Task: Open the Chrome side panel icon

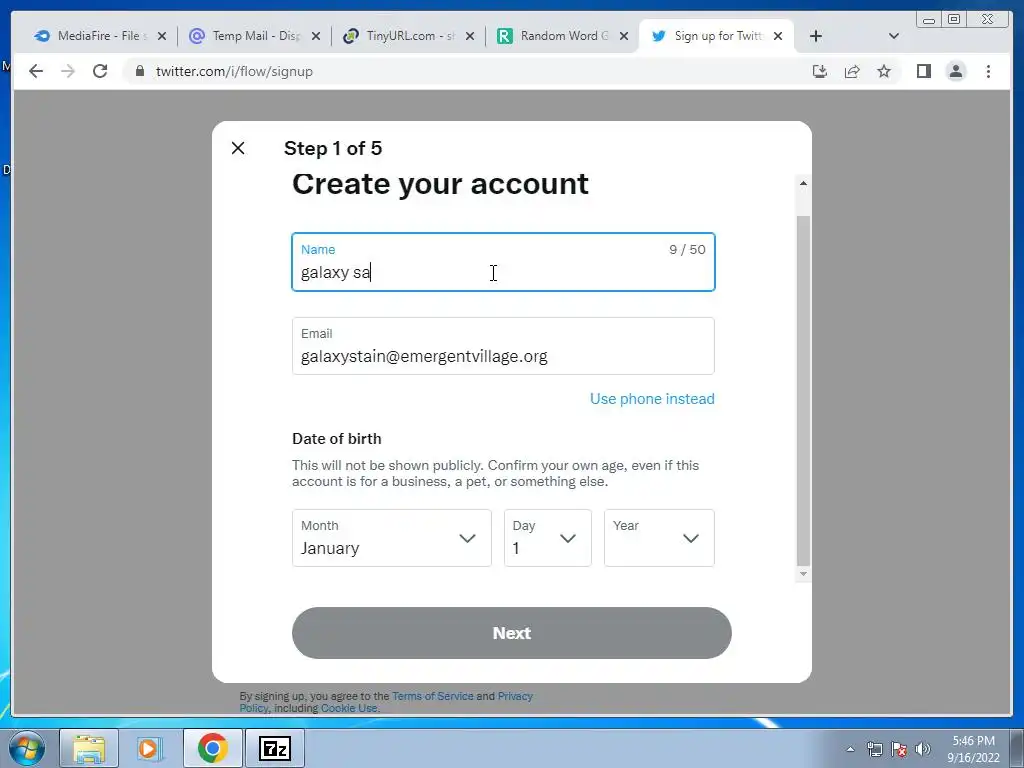Action: (923, 71)
